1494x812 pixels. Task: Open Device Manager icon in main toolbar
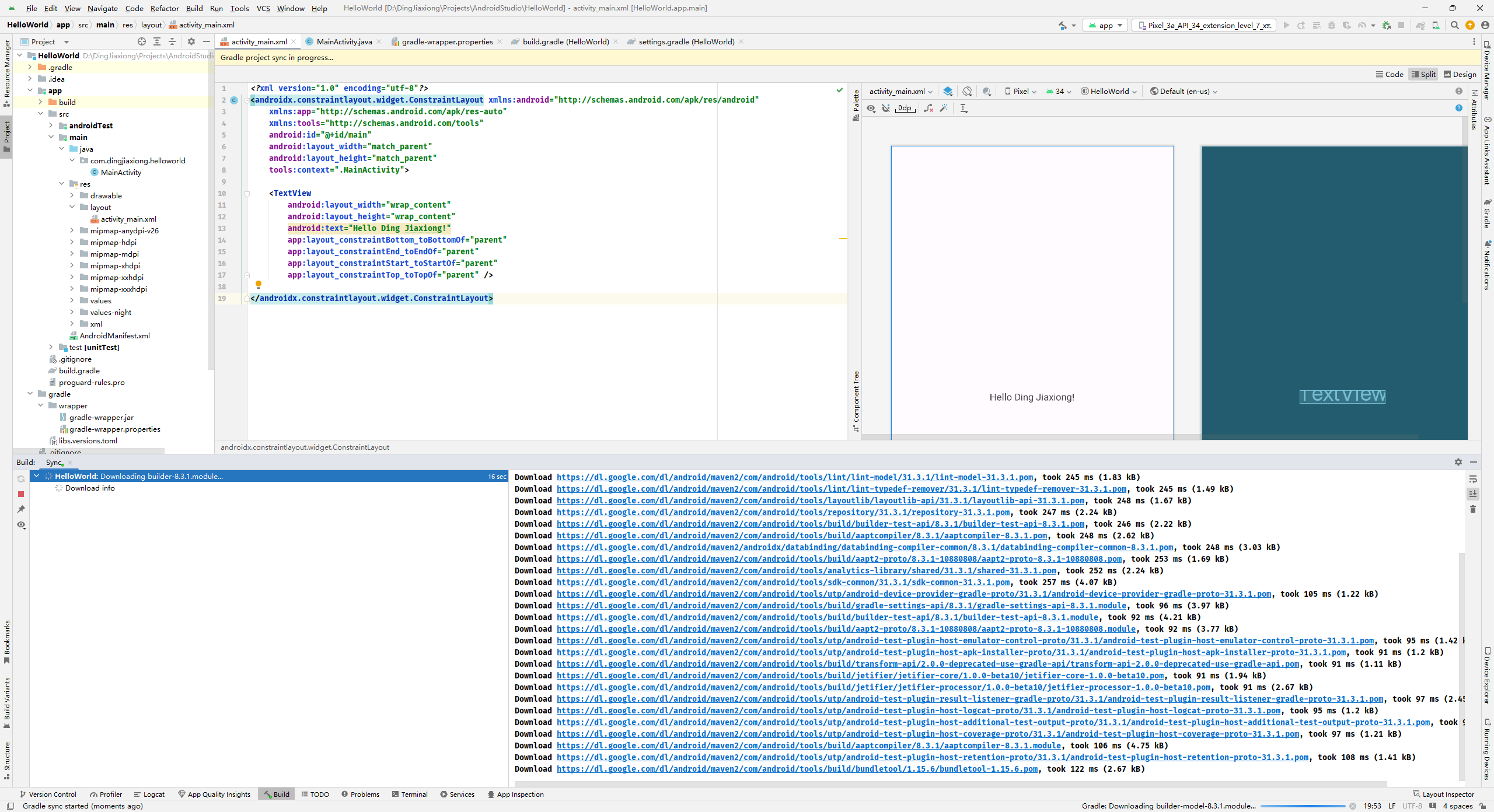(1436, 25)
